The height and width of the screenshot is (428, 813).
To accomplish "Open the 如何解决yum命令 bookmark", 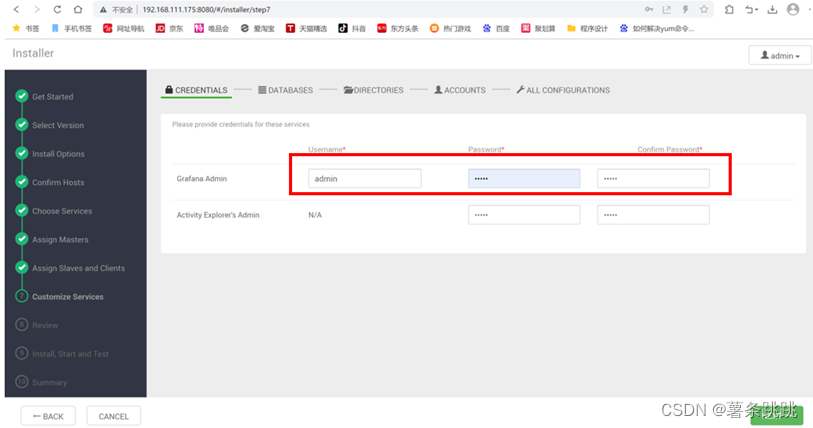I will 656,29.
